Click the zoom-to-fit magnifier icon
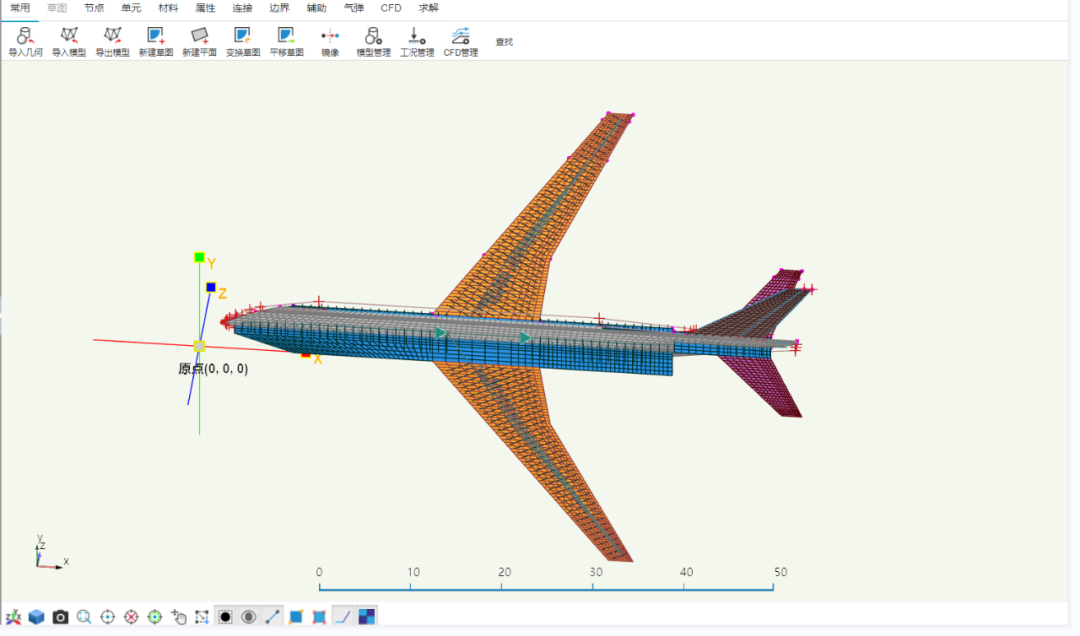The width and height of the screenshot is (1080, 636). [84, 617]
